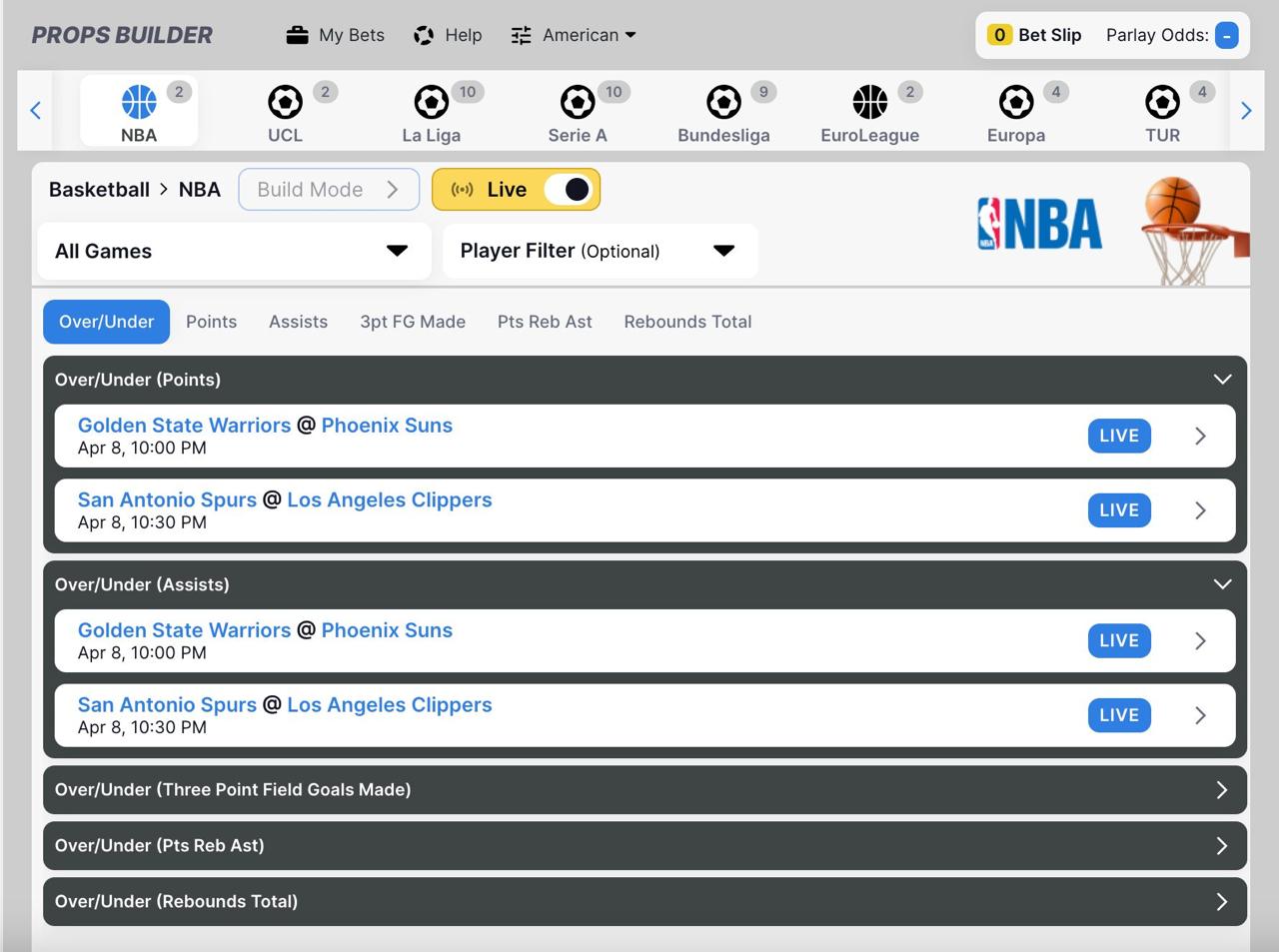Select the EuroLeague basketball icon
The width and height of the screenshot is (1279, 952).
(869, 101)
